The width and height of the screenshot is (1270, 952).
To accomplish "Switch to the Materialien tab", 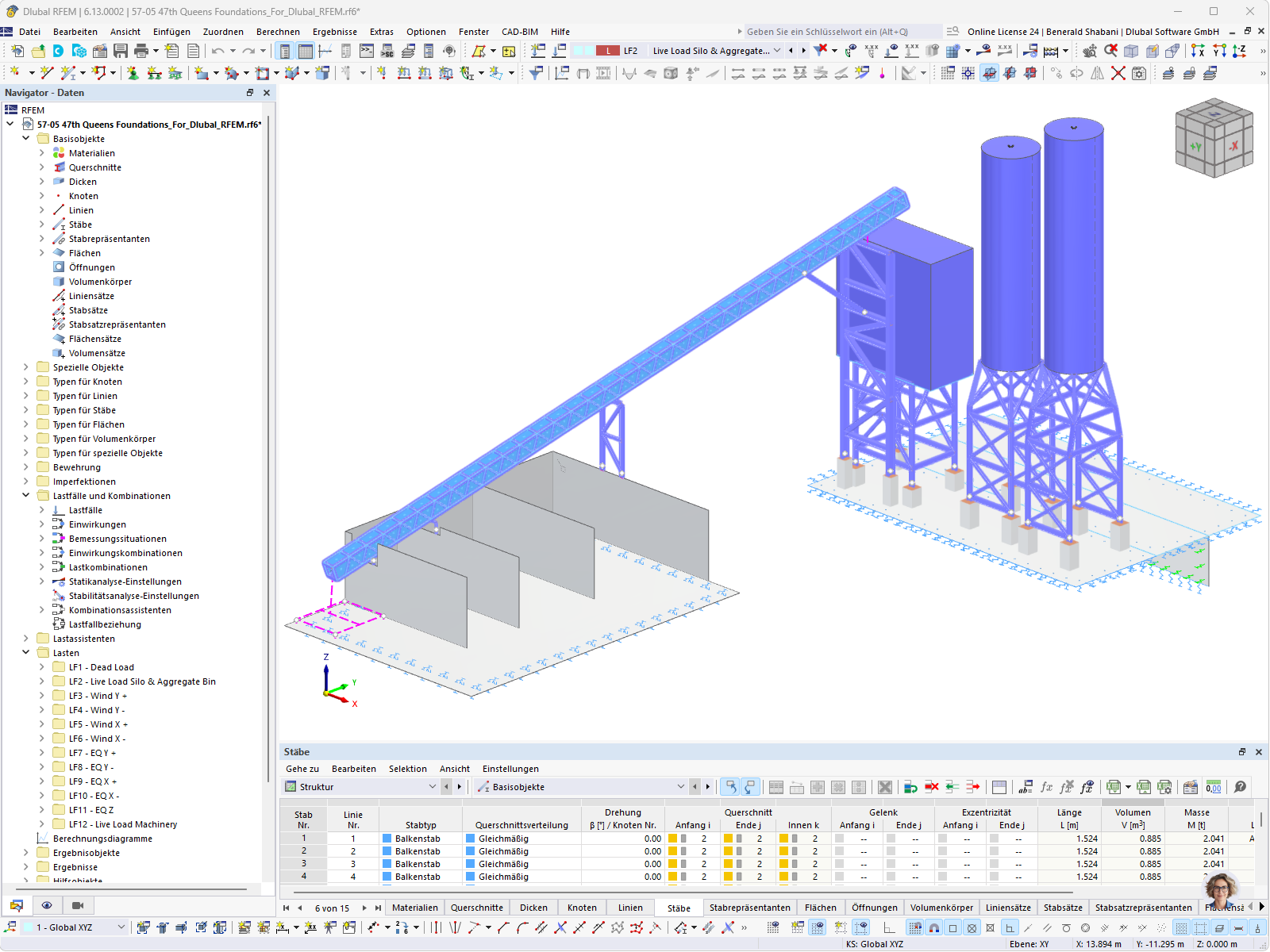I will pyautogui.click(x=415, y=907).
